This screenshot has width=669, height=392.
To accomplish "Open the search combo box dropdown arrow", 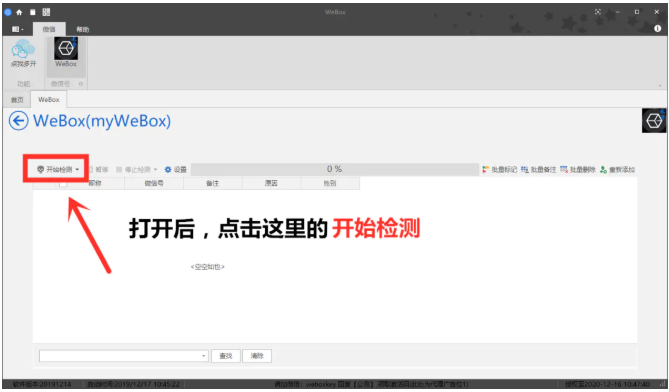I will point(204,356).
